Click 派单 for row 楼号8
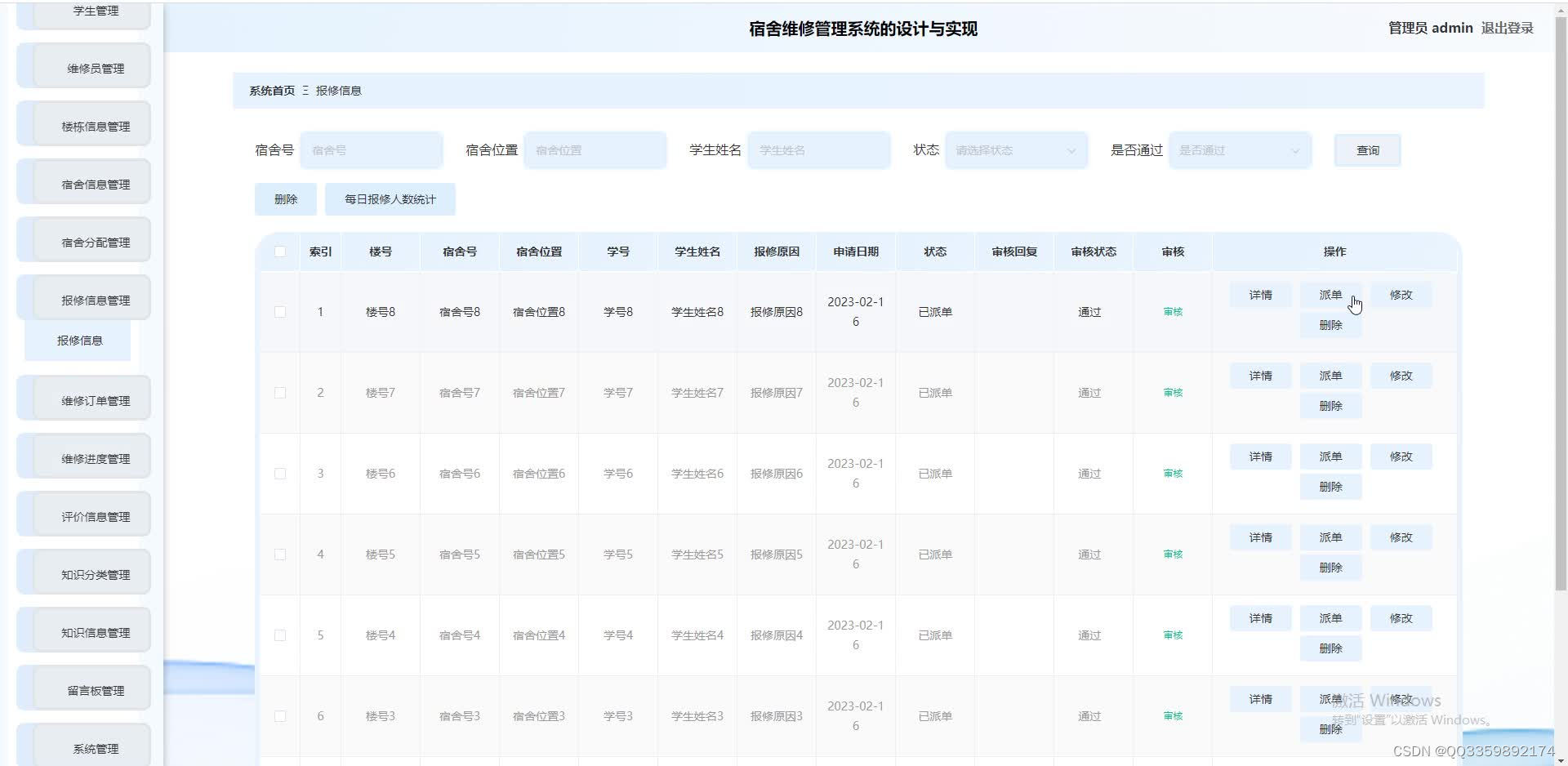Screen dimensions: 1568x766 pyautogui.click(x=1330, y=295)
